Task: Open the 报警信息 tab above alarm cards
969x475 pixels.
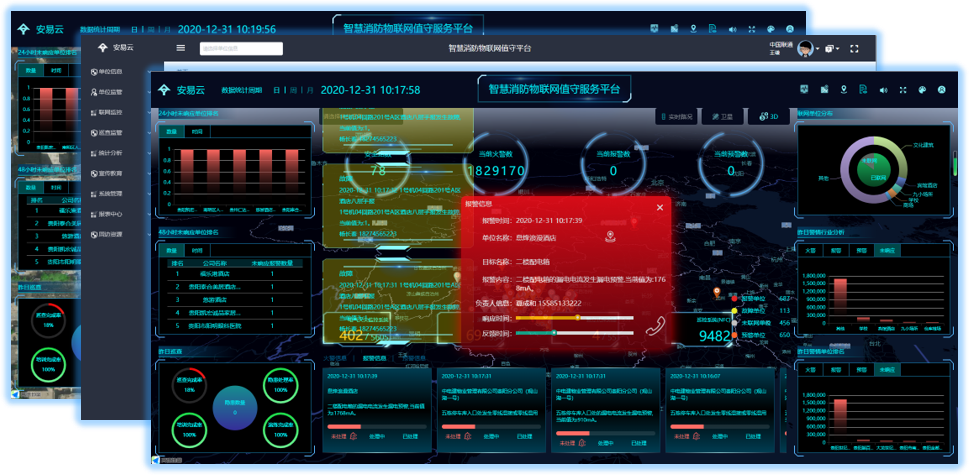Action: (374, 357)
